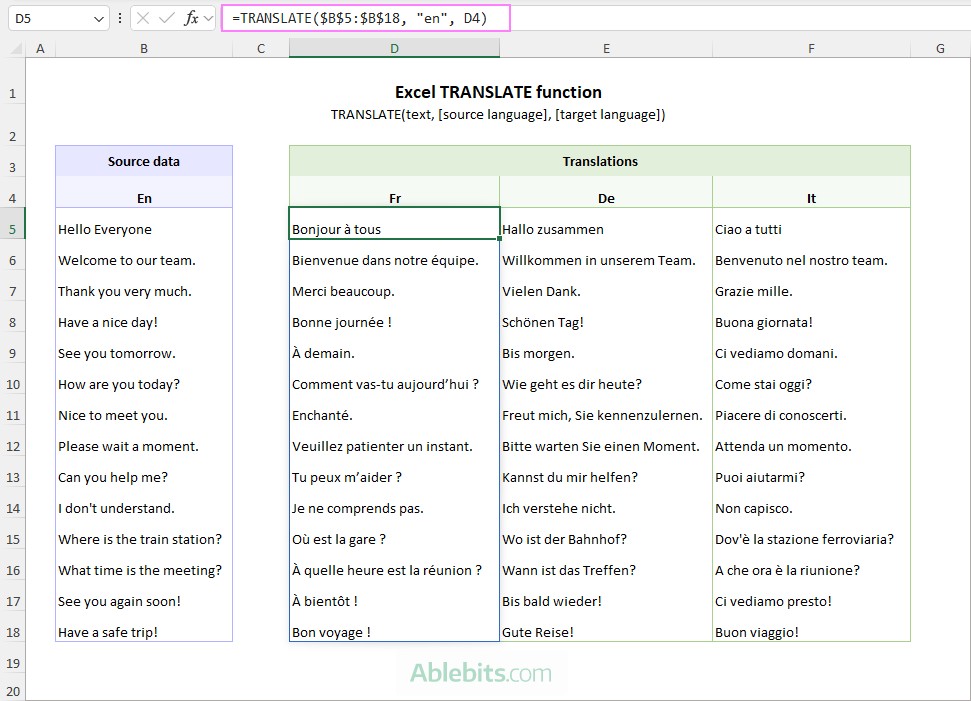Select column E header
This screenshot has height=701, width=971.
(x=606, y=48)
